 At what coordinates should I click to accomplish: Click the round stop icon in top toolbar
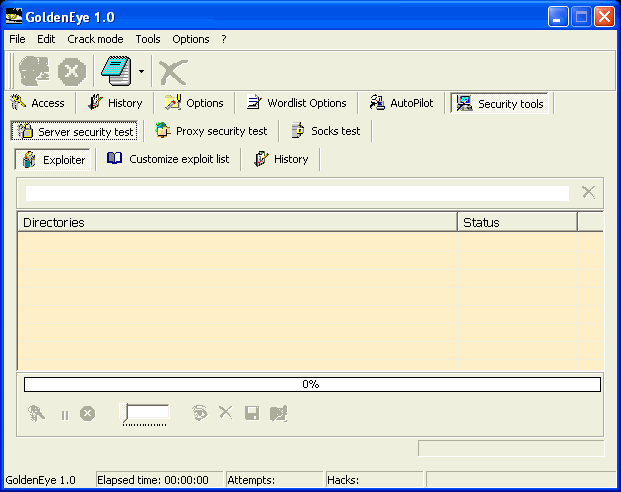[71, 71]
